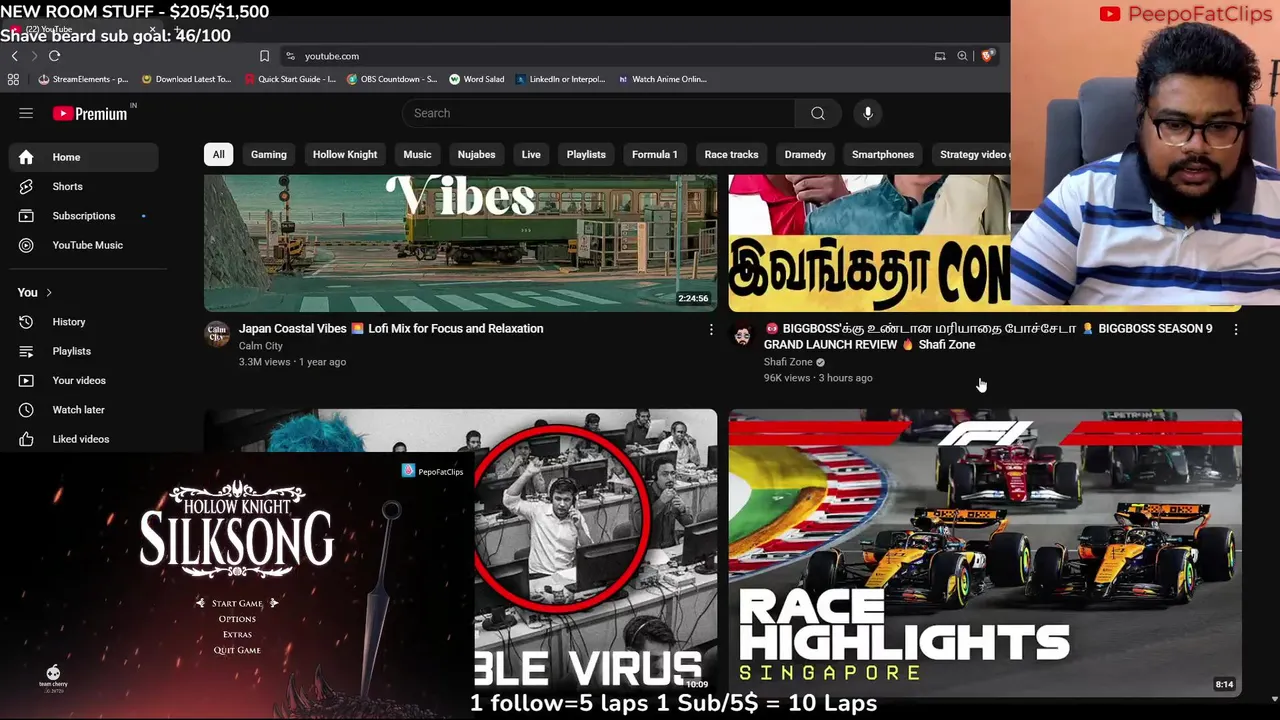Screen dimensions: 1280x720
Task: Open site settings icon beside youtube.com
Action: pos(290,56)
